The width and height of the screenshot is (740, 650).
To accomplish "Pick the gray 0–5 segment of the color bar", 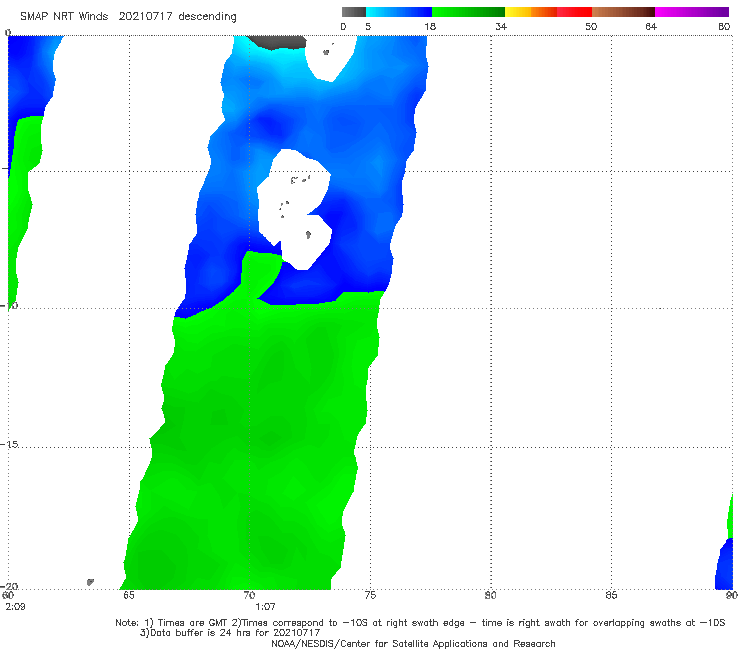I will [353, 12].
